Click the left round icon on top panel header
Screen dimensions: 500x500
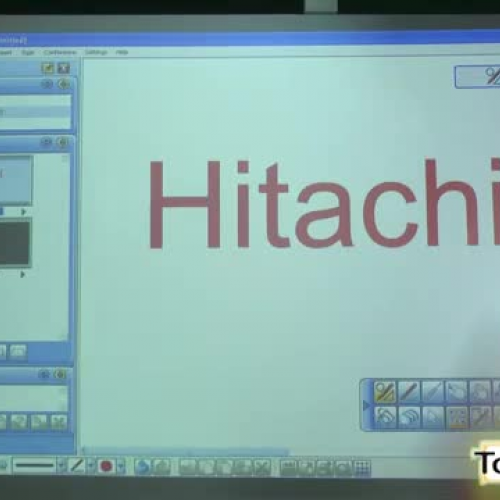coord(47,84)
